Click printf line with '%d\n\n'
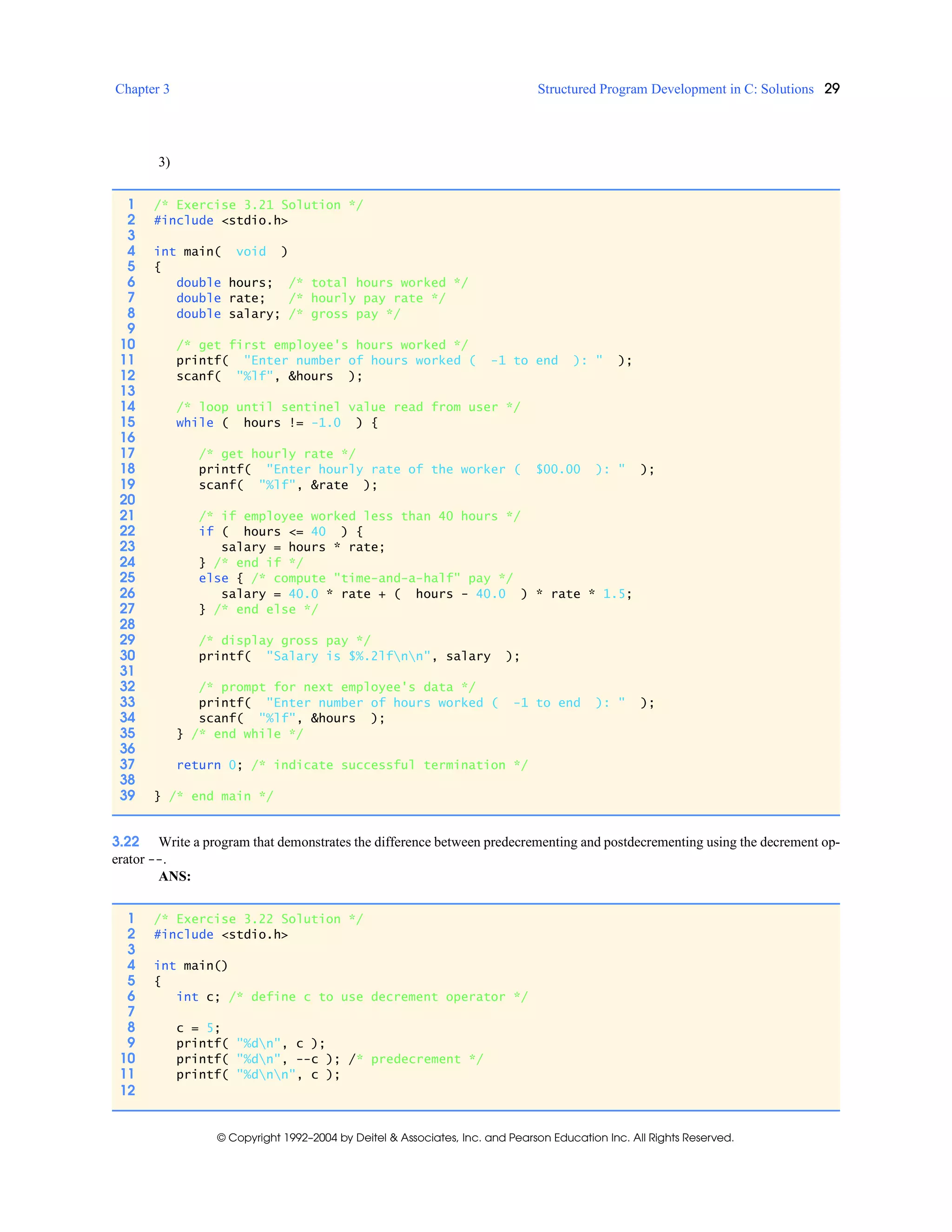952x1232 pixels. point(258,1074)
